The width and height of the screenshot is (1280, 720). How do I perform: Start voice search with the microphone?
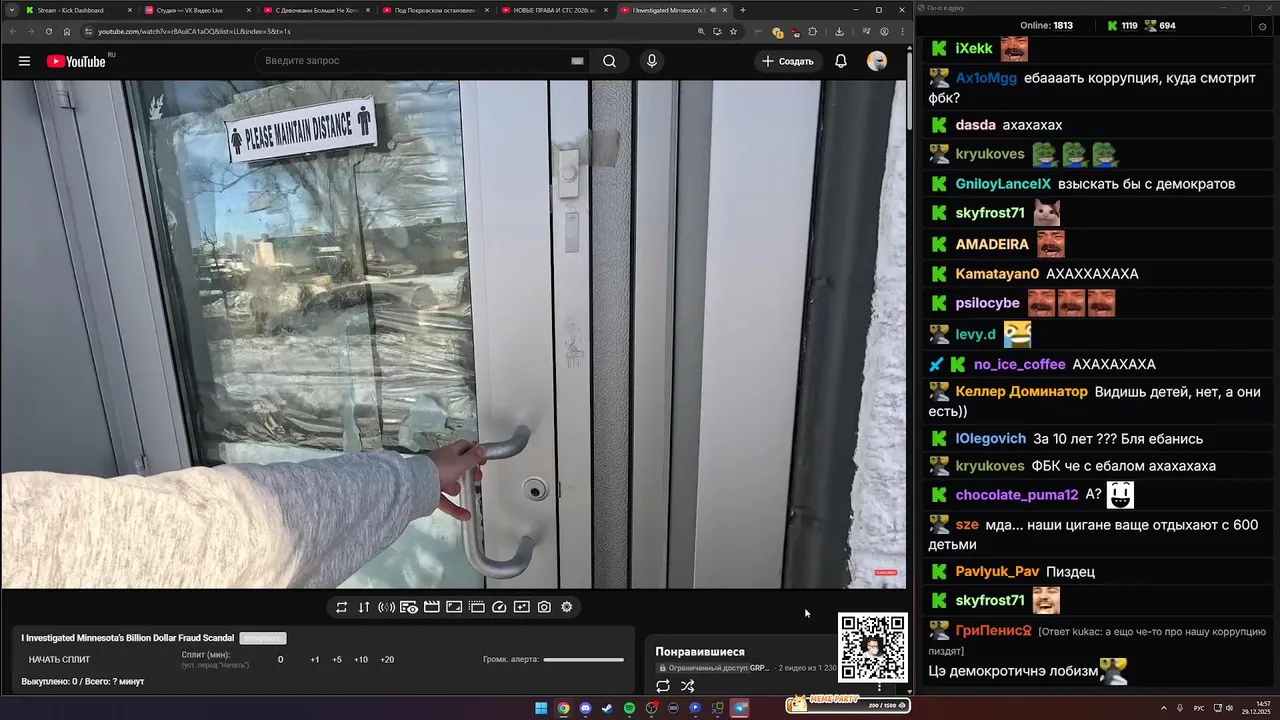(652, 61)
